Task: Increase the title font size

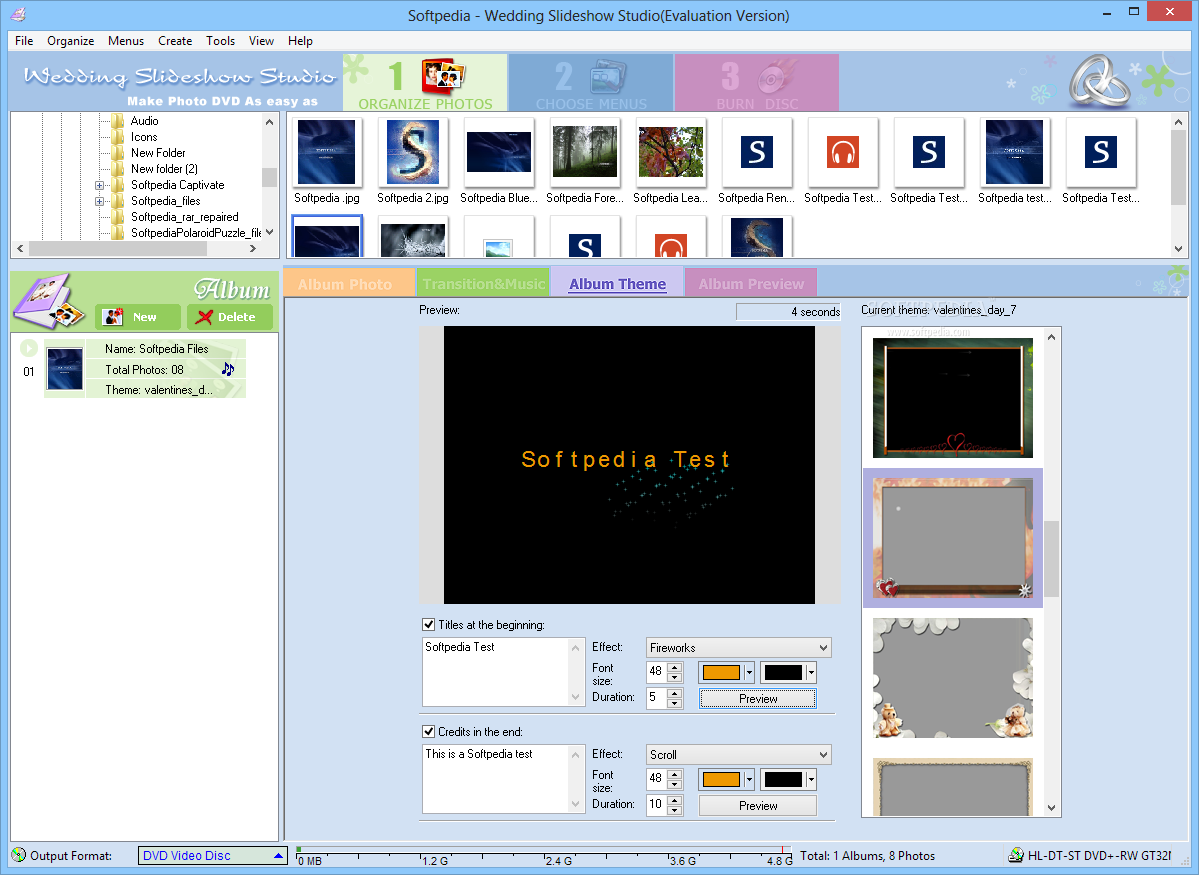Action: pos(674,667)
